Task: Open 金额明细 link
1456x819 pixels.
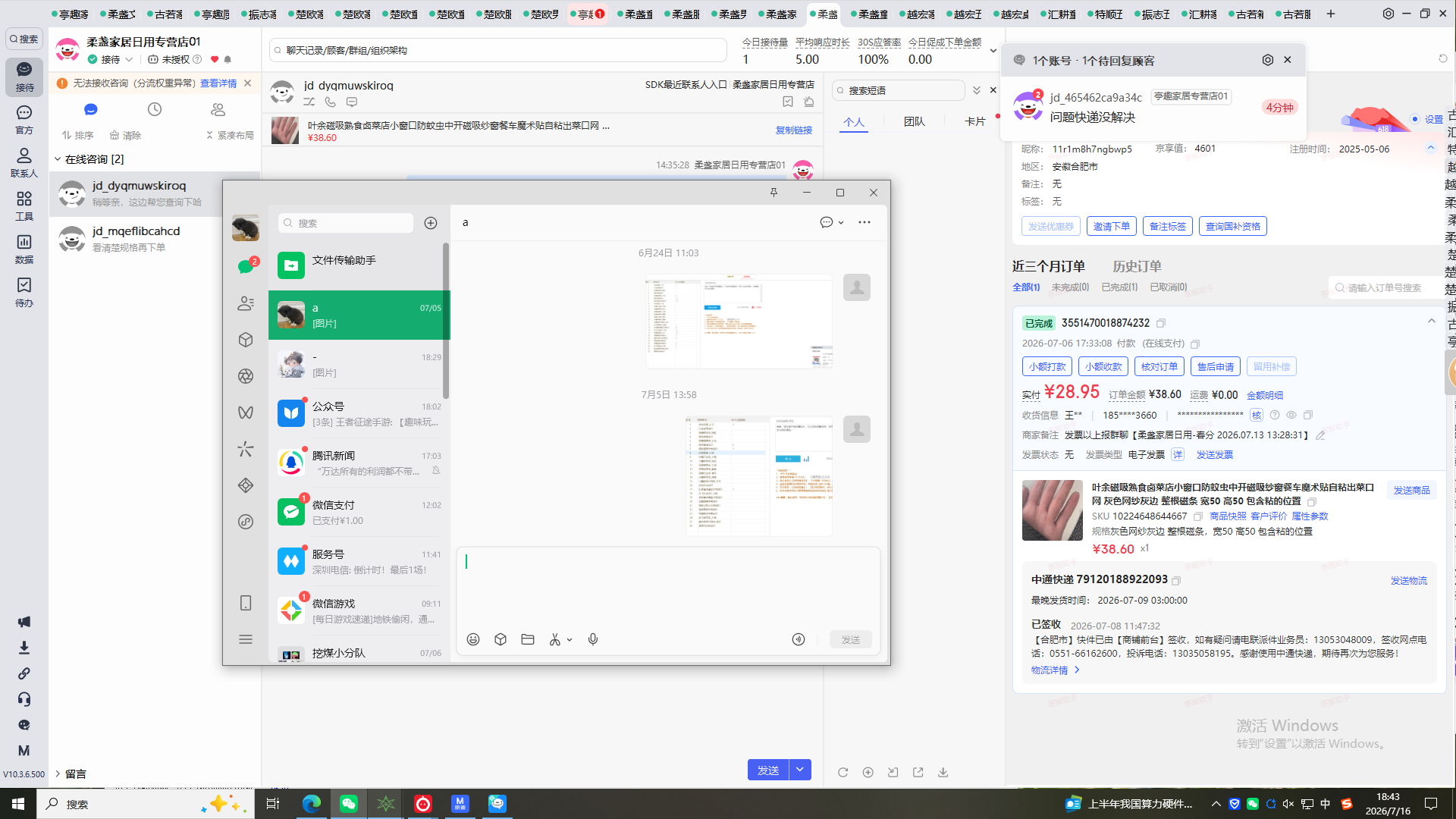Action: (x=1265, y=395)
